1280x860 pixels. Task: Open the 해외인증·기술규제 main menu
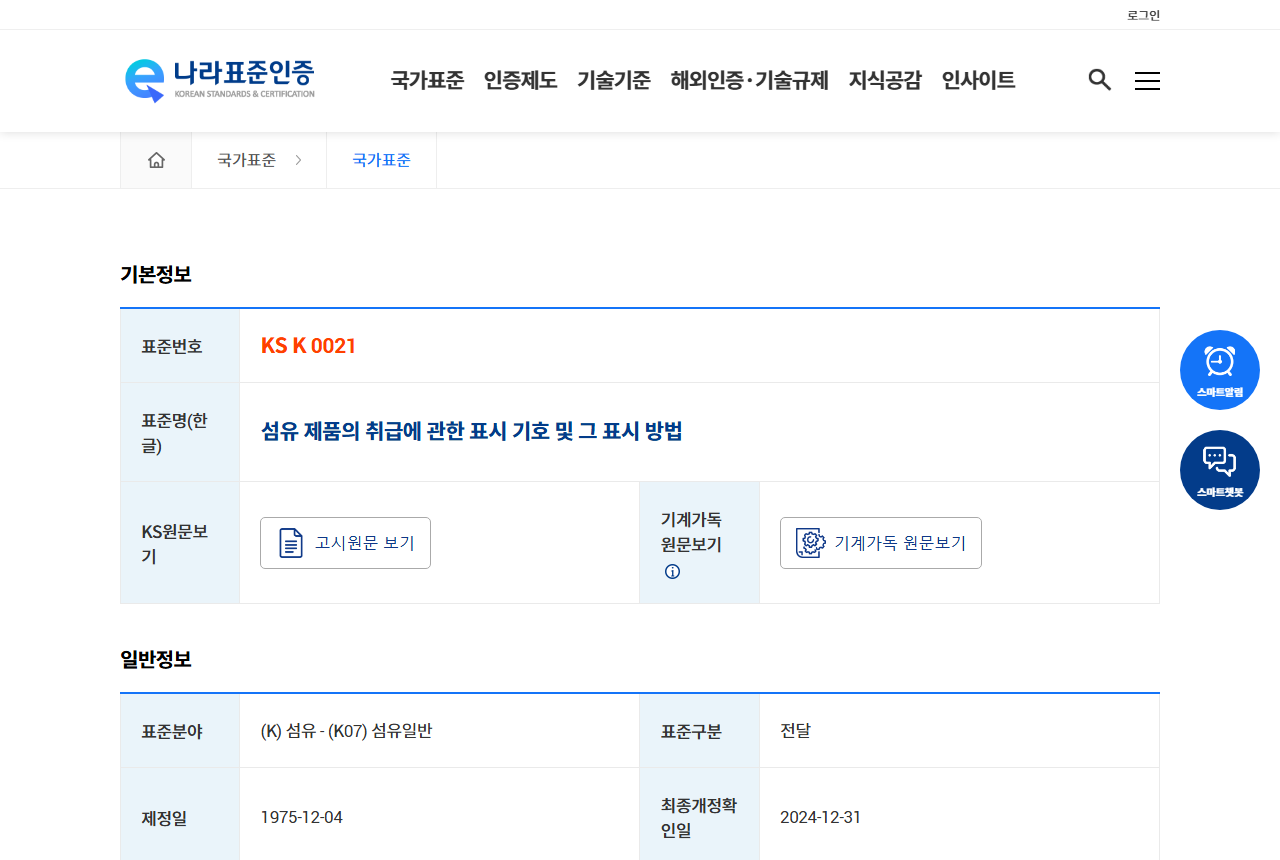click(x=750, y=80)
